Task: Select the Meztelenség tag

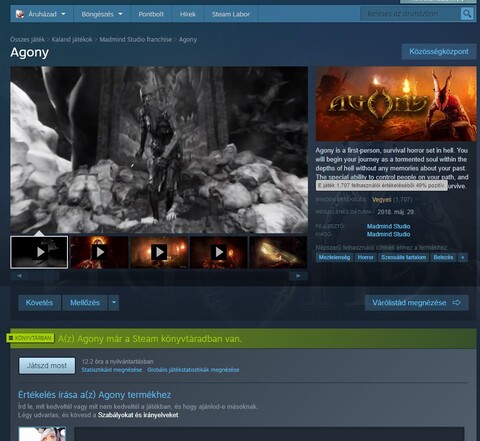Action: pyautogui.click(x=334, y=257)
